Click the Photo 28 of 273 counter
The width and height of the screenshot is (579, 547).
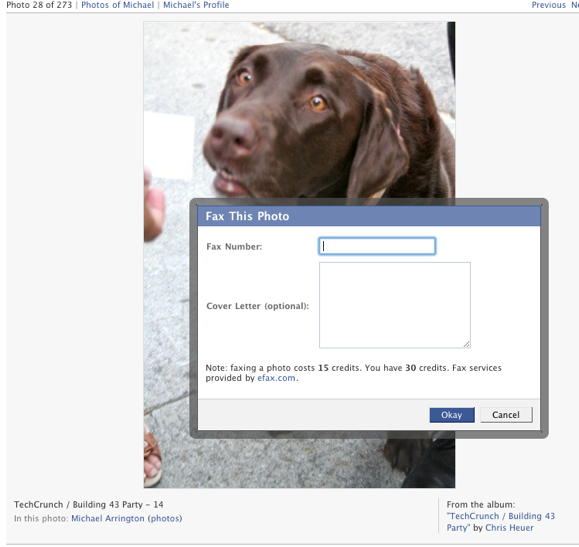pos(39,5)
